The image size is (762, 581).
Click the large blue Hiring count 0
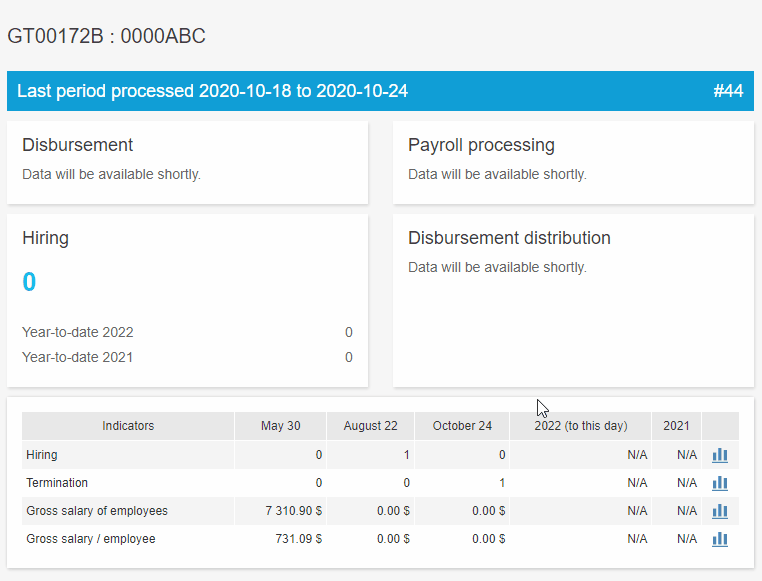pyautogui.click(x=29, y=282)
